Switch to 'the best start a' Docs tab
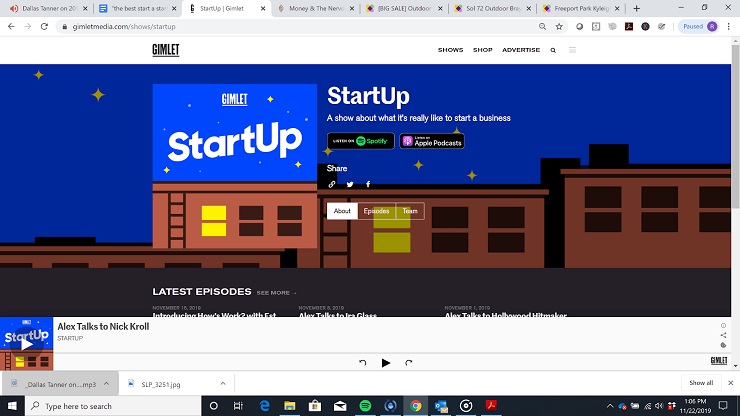 pyautogui.click(x=136, y=8)
